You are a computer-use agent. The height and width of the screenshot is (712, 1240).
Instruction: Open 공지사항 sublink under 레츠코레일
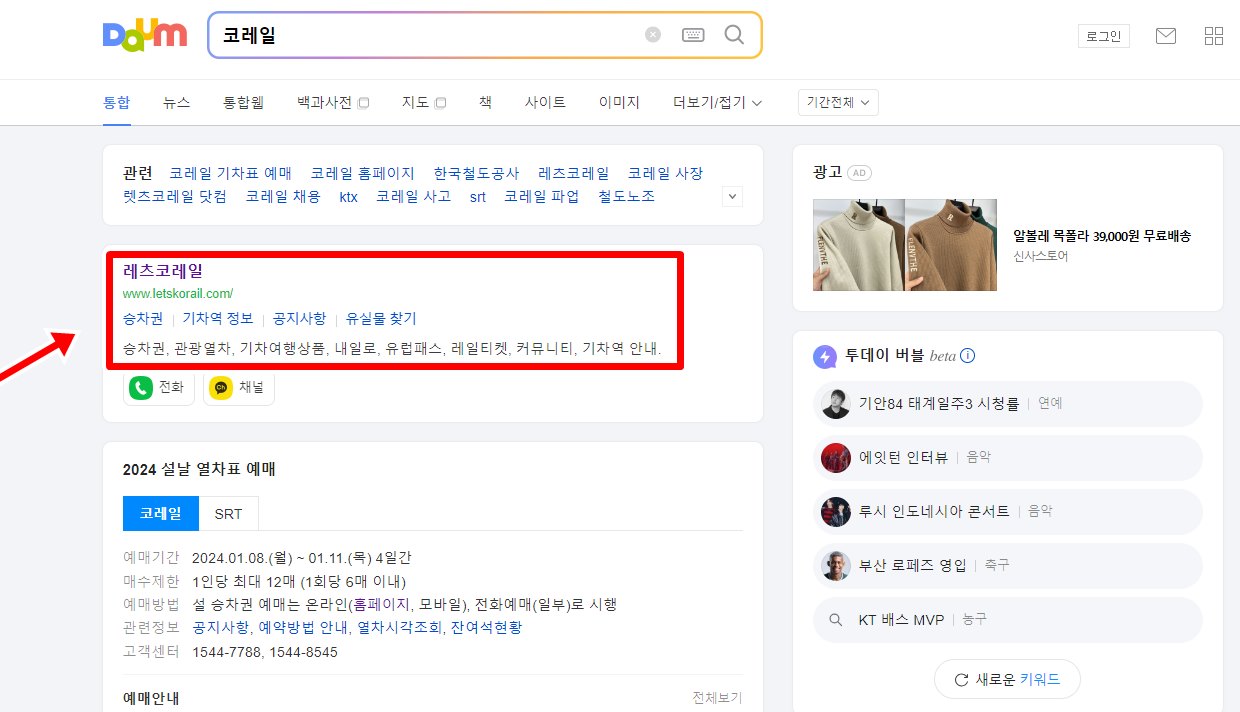[x=299, y=319]
